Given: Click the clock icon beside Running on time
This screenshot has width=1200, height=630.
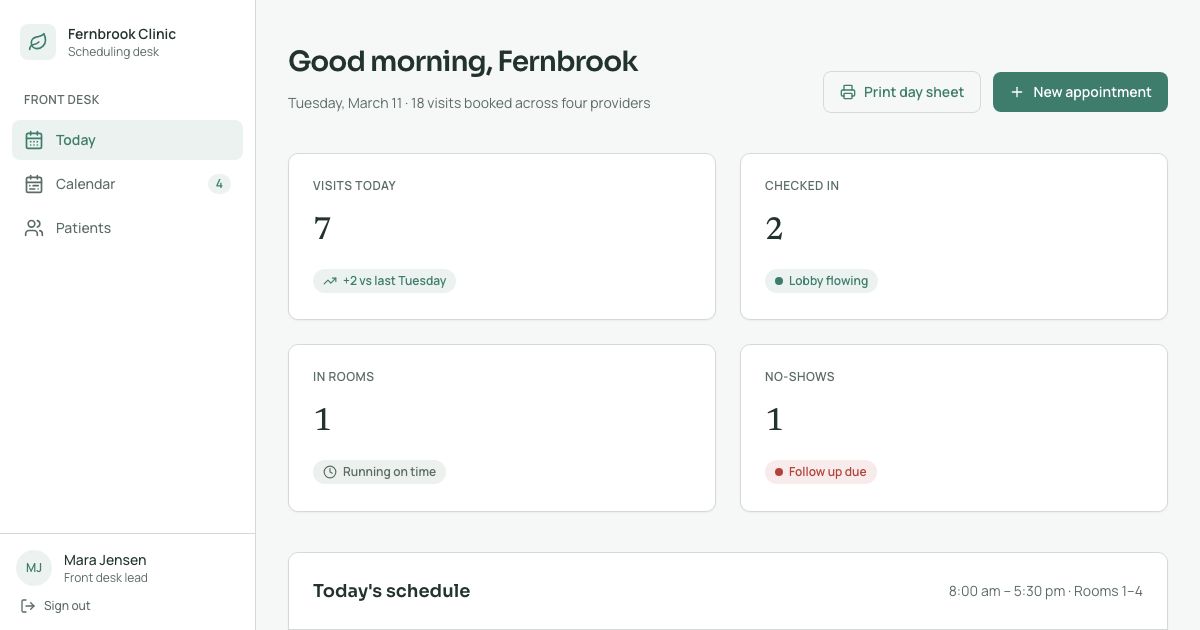Looking at the screenshot, I should click(x=330, y=472).
